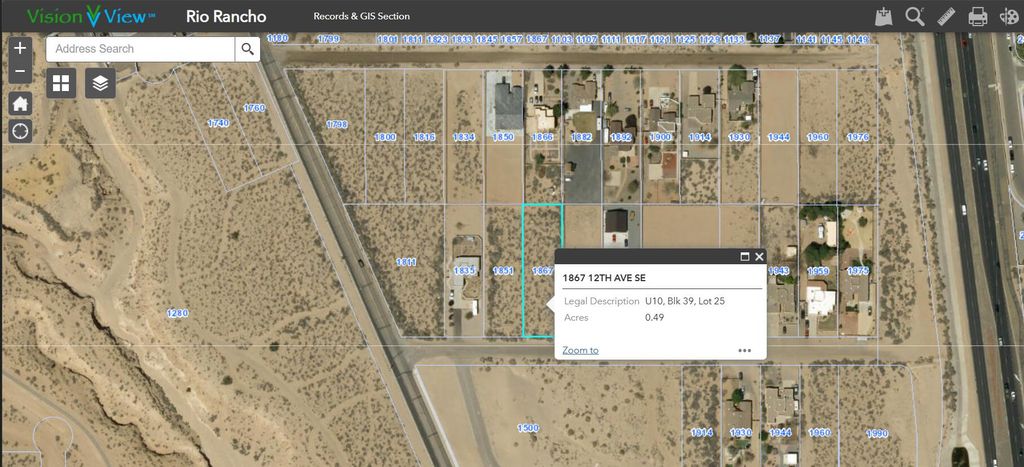Select parcel label 1800
The image size is (1024, 467).
tap(385, 137)
